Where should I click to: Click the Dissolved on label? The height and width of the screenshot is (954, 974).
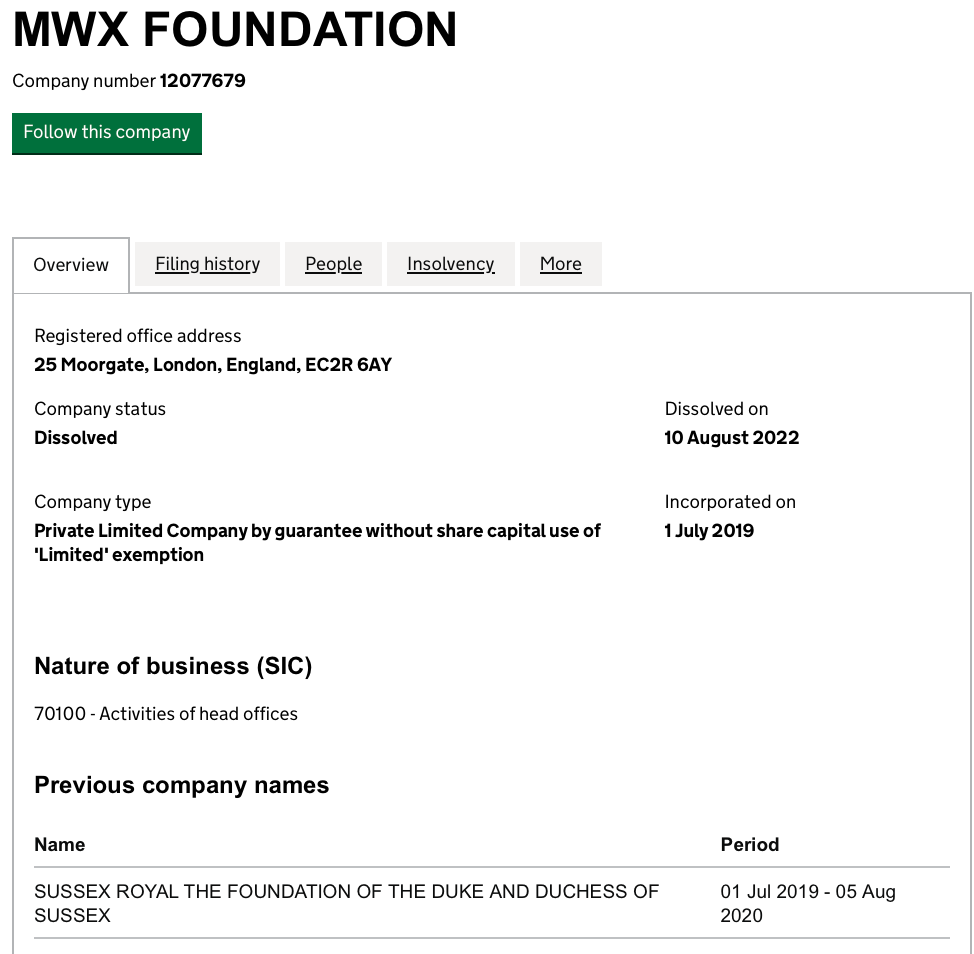(716, 409)
